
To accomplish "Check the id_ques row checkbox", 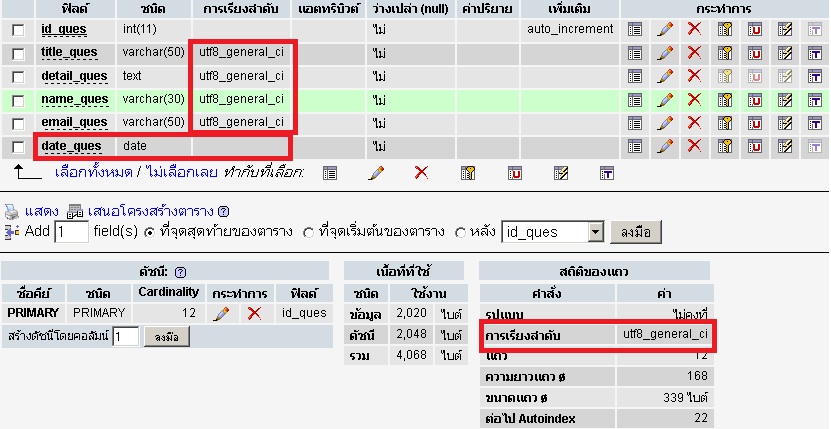I will [18, 30].
